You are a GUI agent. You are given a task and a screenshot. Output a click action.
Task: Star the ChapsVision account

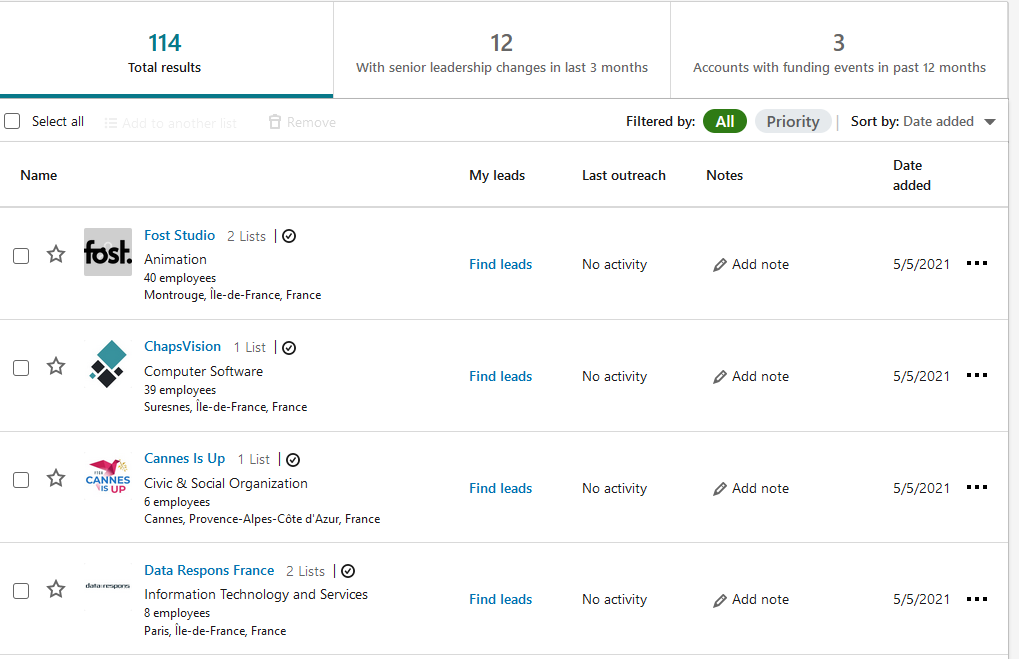tap(56, 367)
